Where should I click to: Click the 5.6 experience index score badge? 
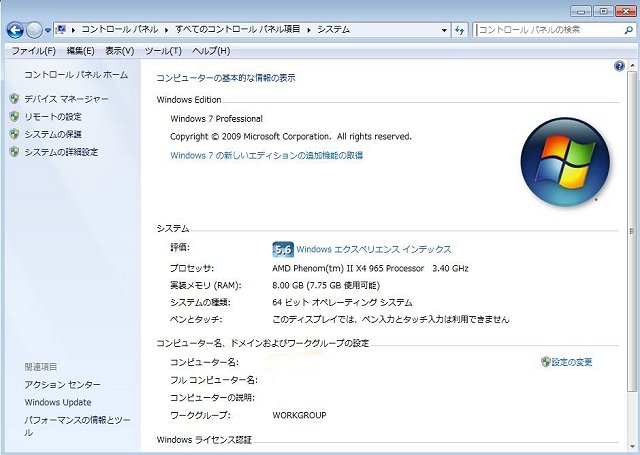click(x=283, y=249)
